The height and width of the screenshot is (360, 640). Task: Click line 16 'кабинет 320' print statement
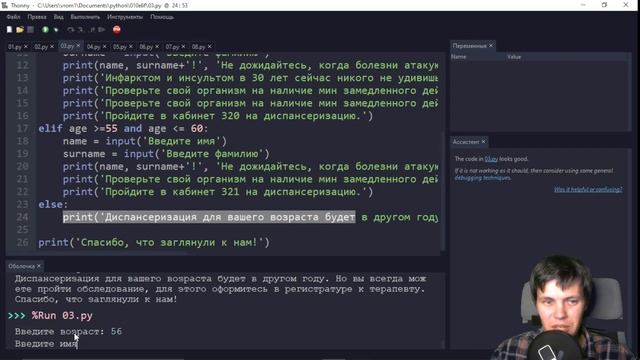(x=218, y=116)
